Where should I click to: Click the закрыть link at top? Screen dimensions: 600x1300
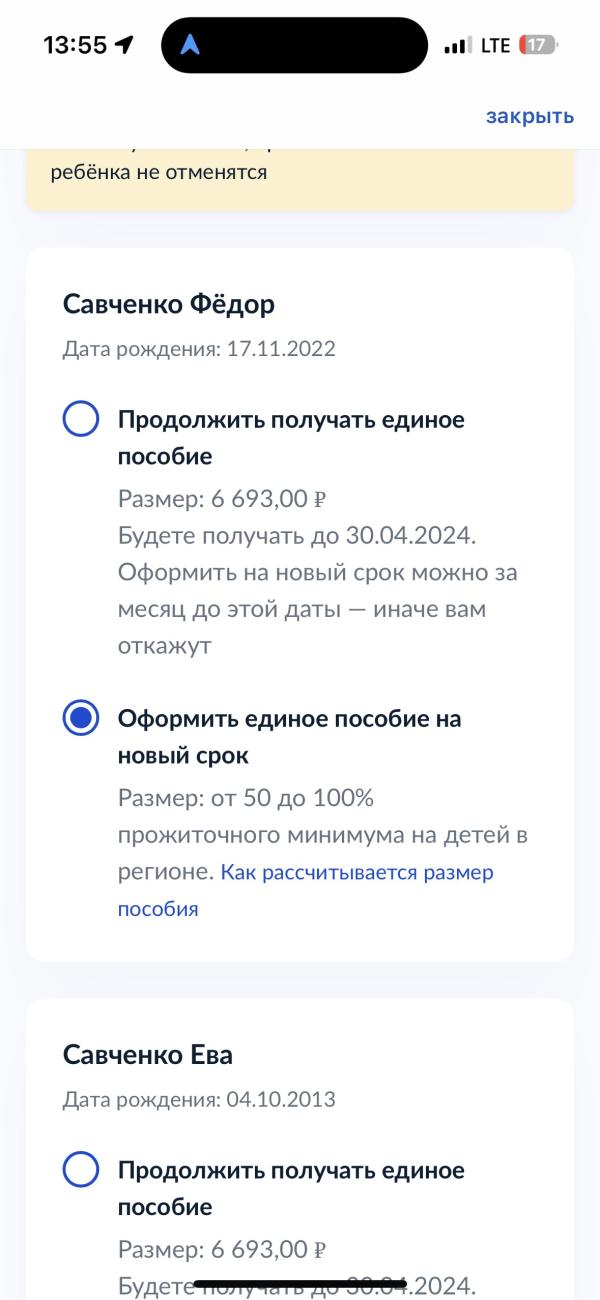[530, 116]
